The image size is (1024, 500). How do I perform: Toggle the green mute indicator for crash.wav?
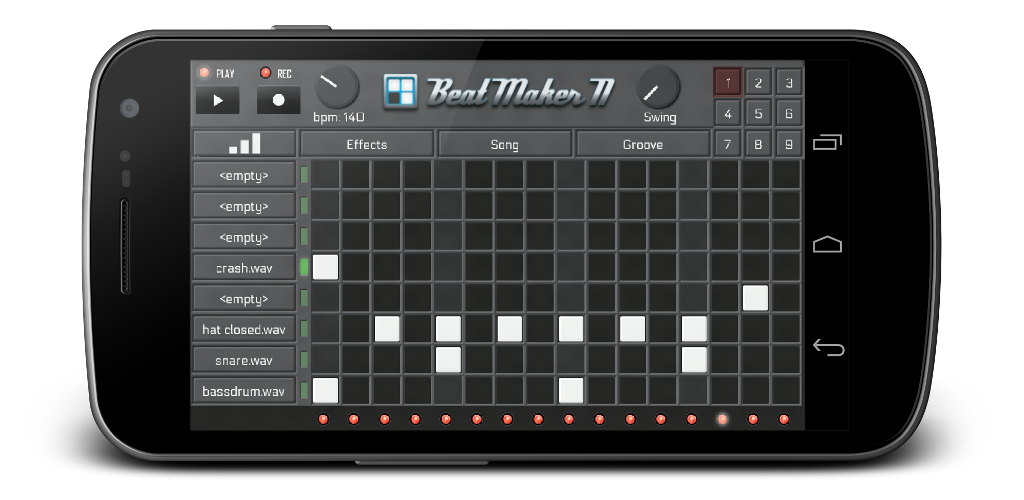point(304,268)
